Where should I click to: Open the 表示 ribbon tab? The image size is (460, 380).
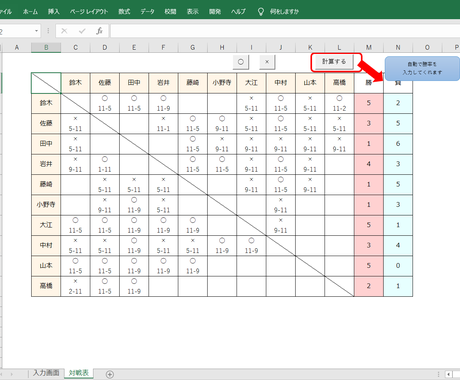tap(193, 12)
